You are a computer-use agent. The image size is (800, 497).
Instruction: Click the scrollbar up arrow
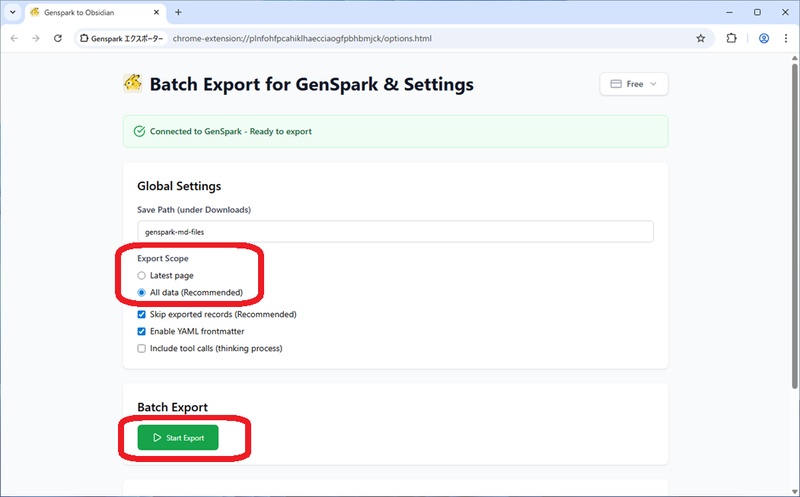794,58
